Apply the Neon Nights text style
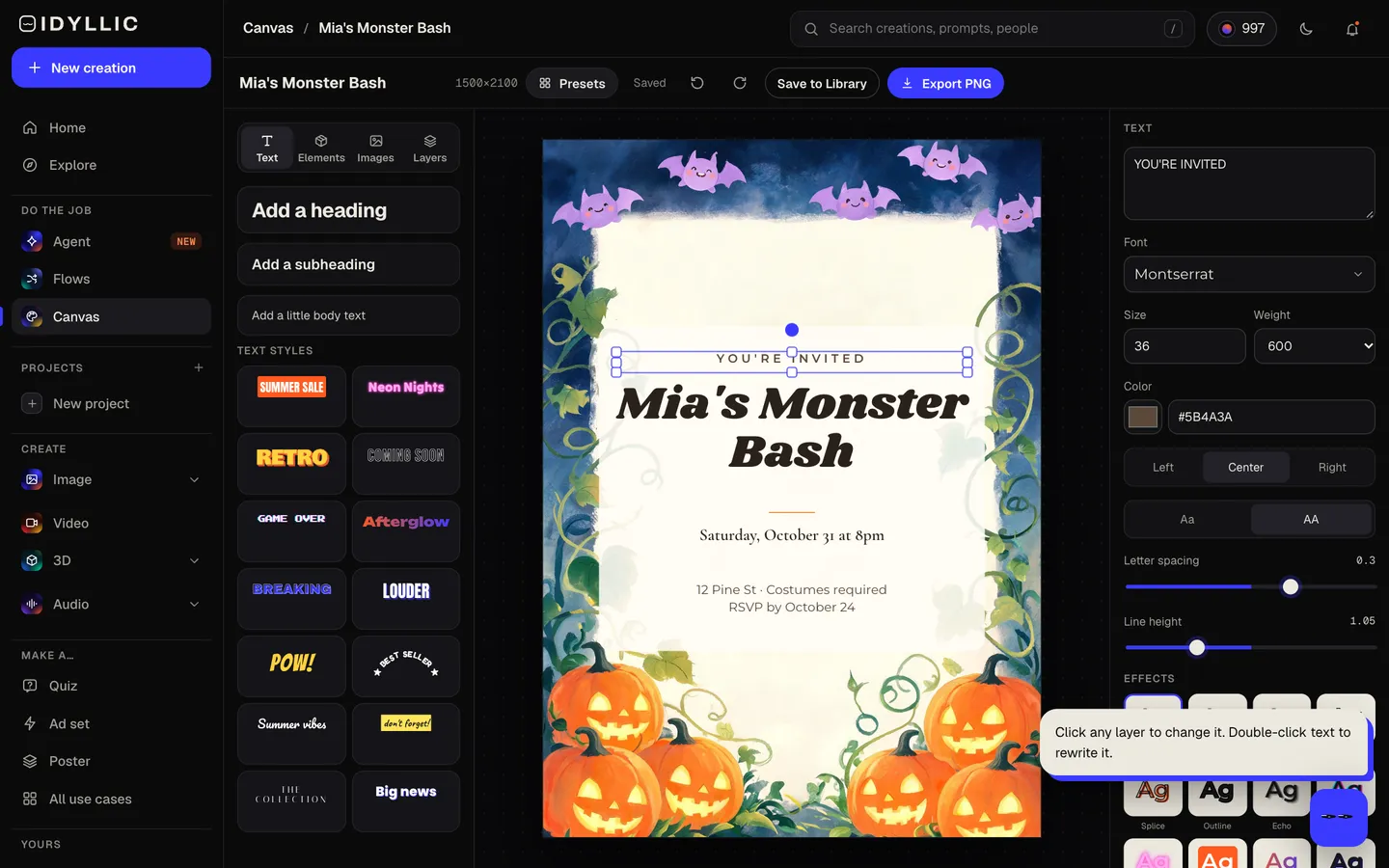Screen dimensions: 1389x868 406,396
